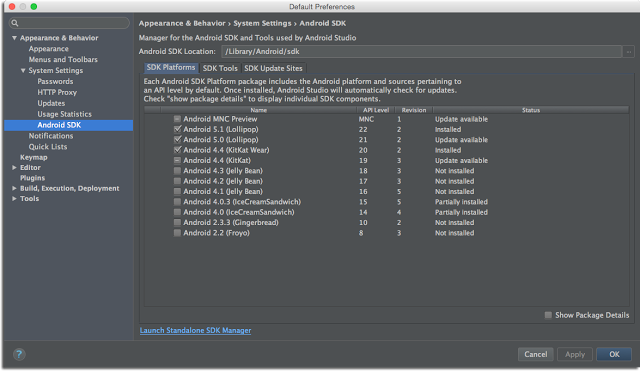This screenshot has width=640, height=371.
Task: Expand Build, Execution, Deployment arrow
Action: [14, 189]
